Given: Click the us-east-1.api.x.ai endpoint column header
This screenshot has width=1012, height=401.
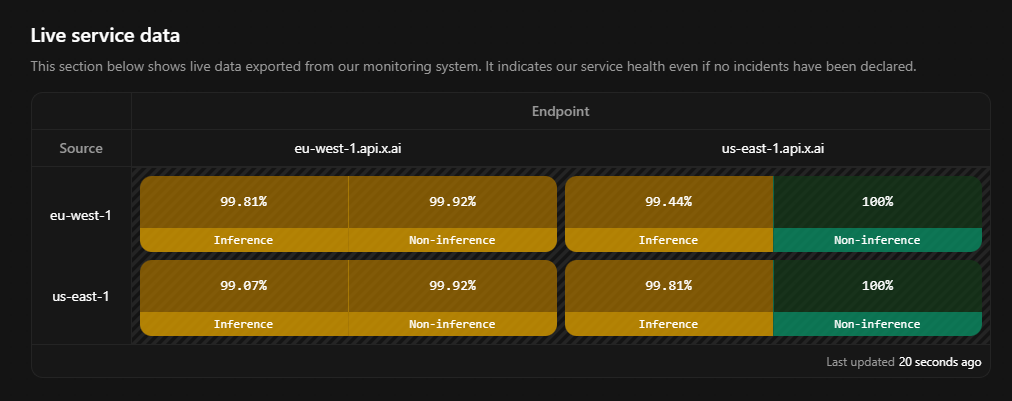Looking at the screenshot, I should 773,148.
